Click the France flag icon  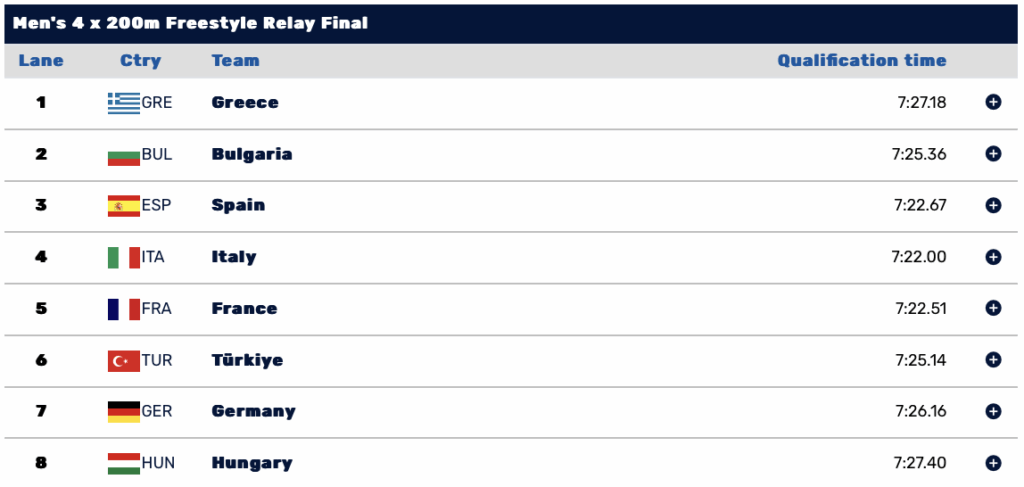(124, 309)
